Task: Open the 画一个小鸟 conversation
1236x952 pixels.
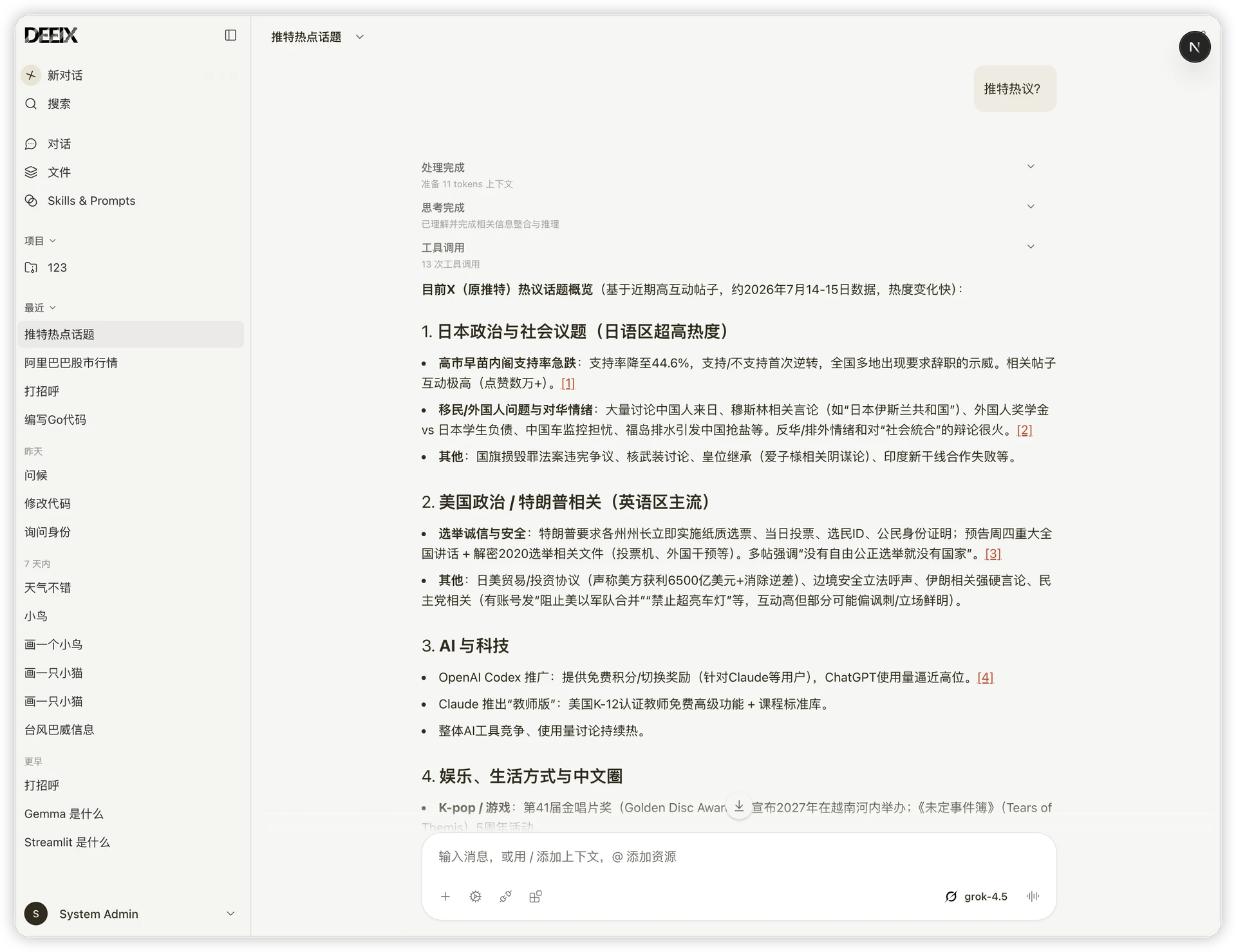Action: point(131,644)
